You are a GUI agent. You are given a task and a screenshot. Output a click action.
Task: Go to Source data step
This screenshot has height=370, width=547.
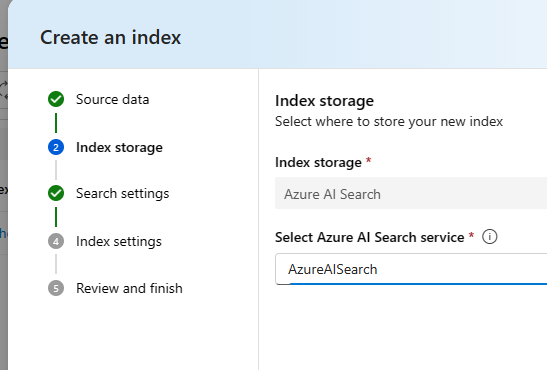pos(112,99)
